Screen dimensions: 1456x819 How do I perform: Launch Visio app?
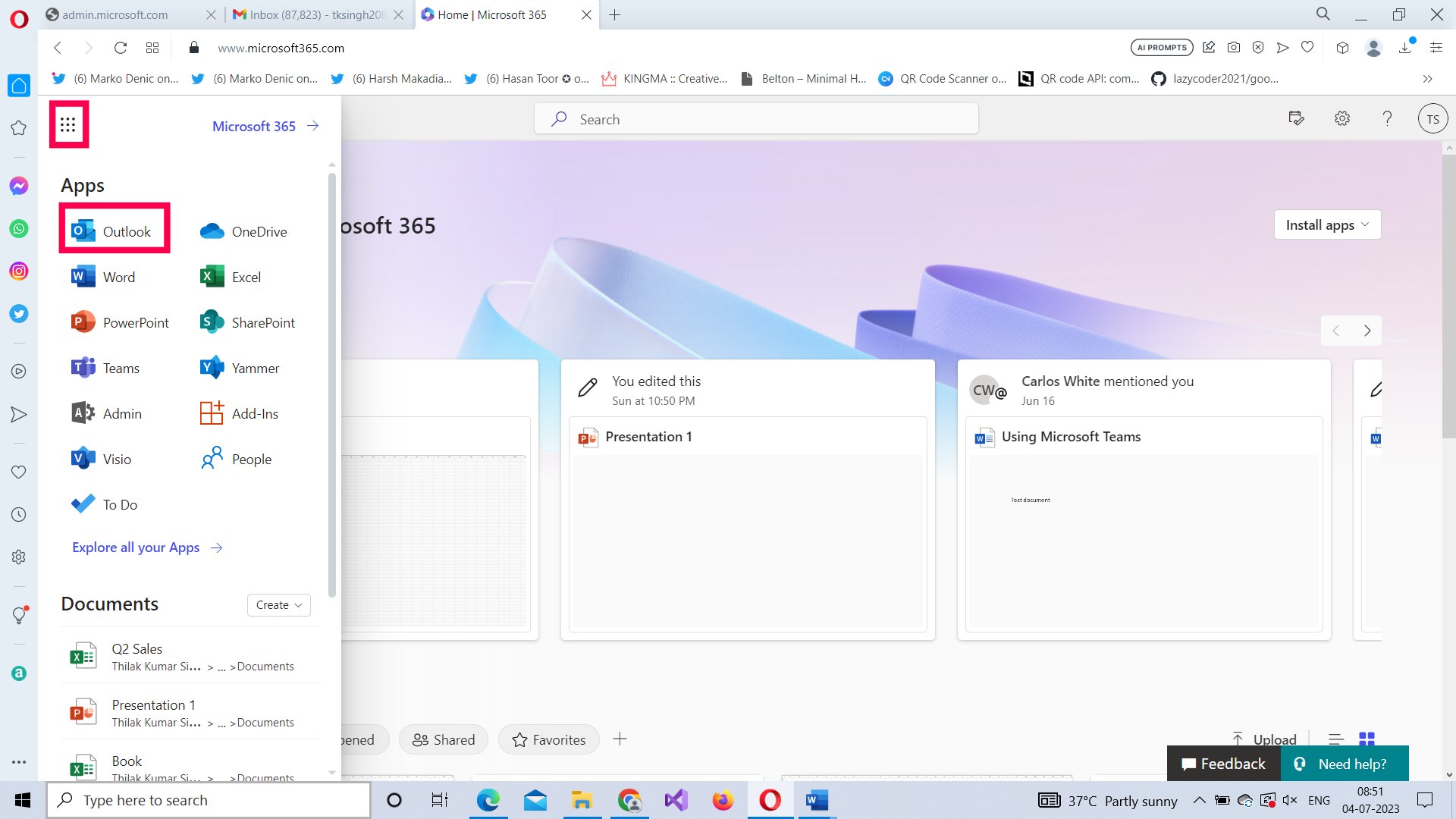[101, 459]
